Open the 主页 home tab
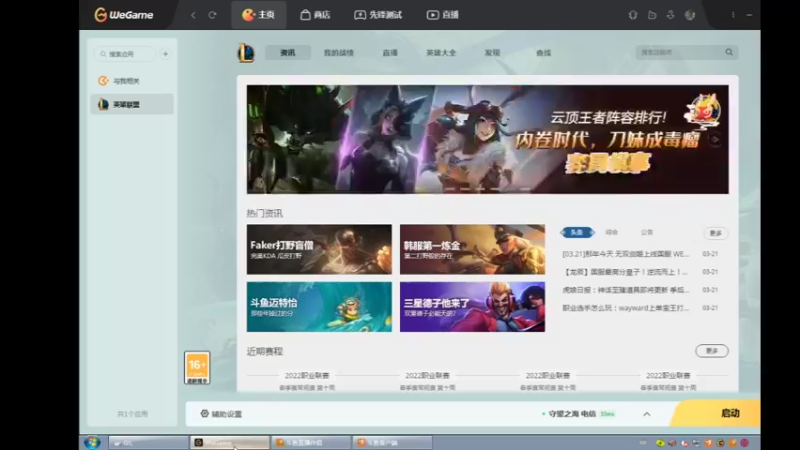This screenshot has height=450, width=800. pyautogui.click(x=258, y=15)
